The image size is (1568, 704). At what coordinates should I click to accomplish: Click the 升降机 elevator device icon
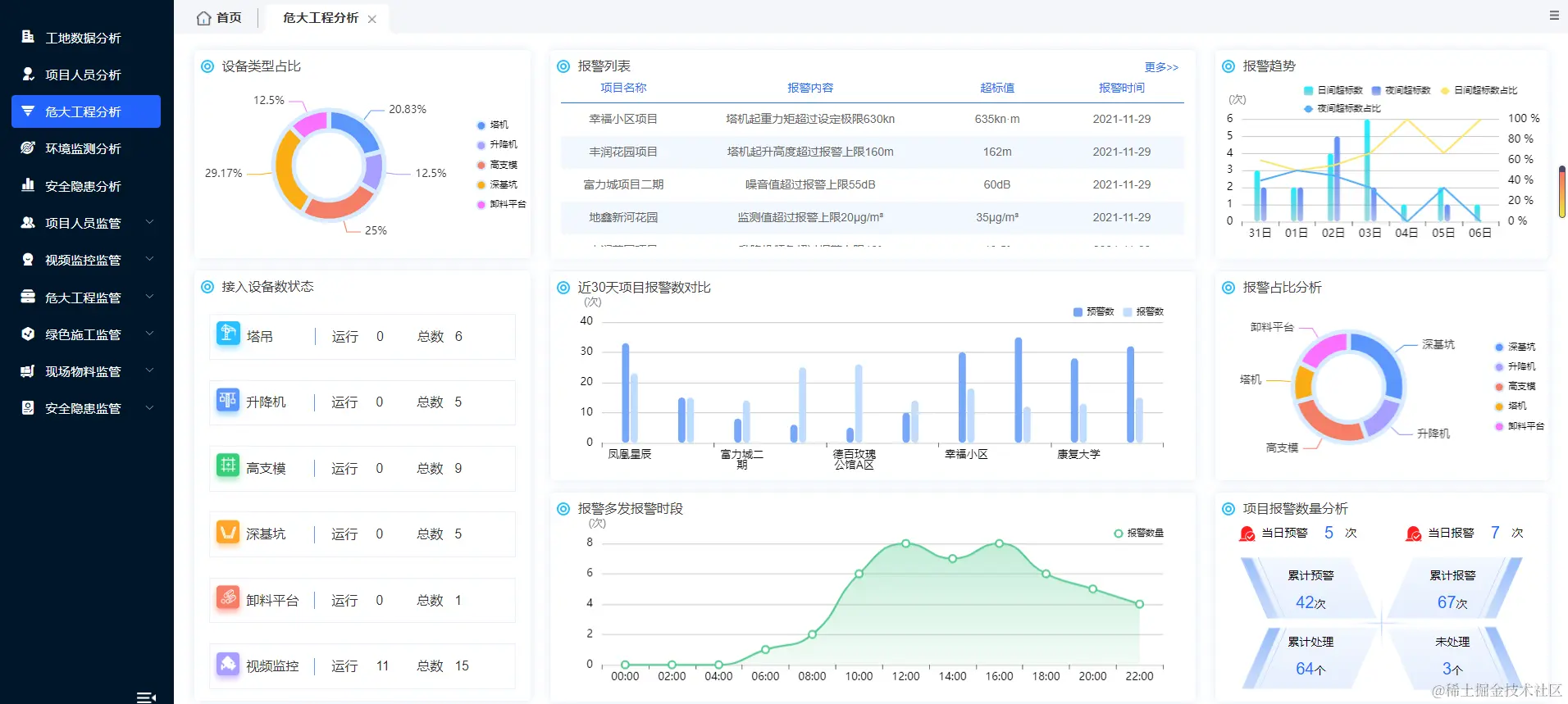tap(228, 399)
